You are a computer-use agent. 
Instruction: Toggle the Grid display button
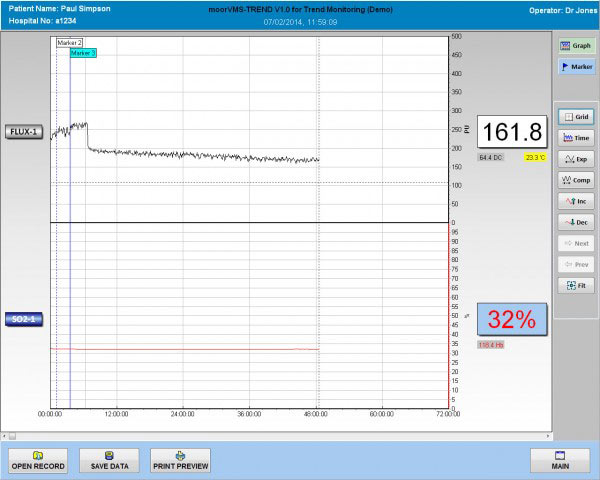click(575, 117)
